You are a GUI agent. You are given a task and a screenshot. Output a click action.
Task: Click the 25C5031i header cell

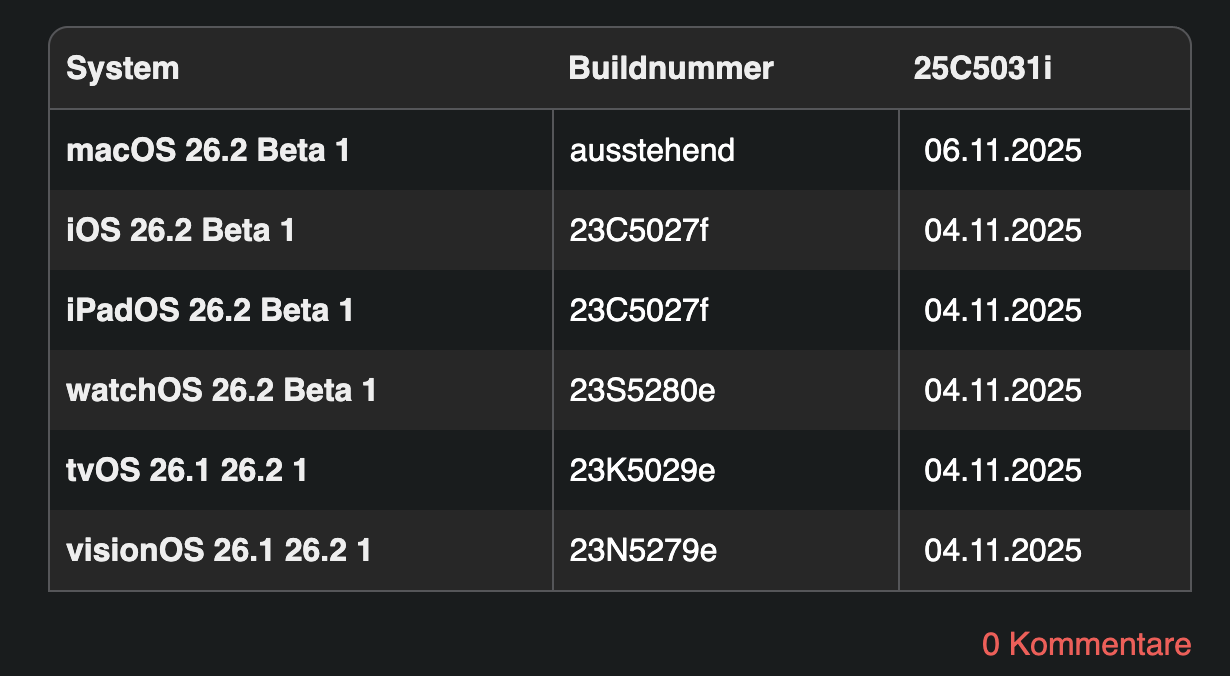tap(982, 69)
